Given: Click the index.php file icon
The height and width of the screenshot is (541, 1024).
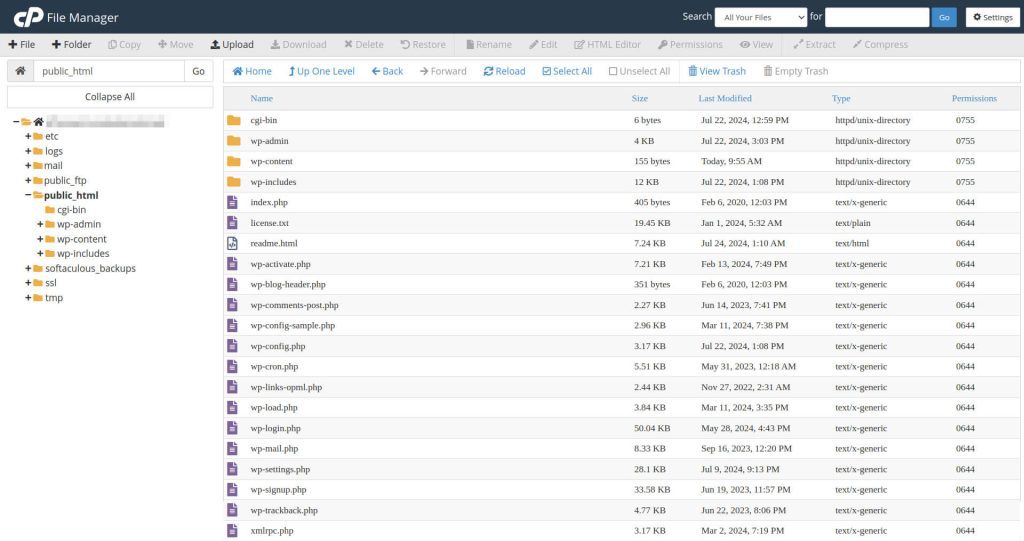Looking at the screenshot, I should [232, 203].
